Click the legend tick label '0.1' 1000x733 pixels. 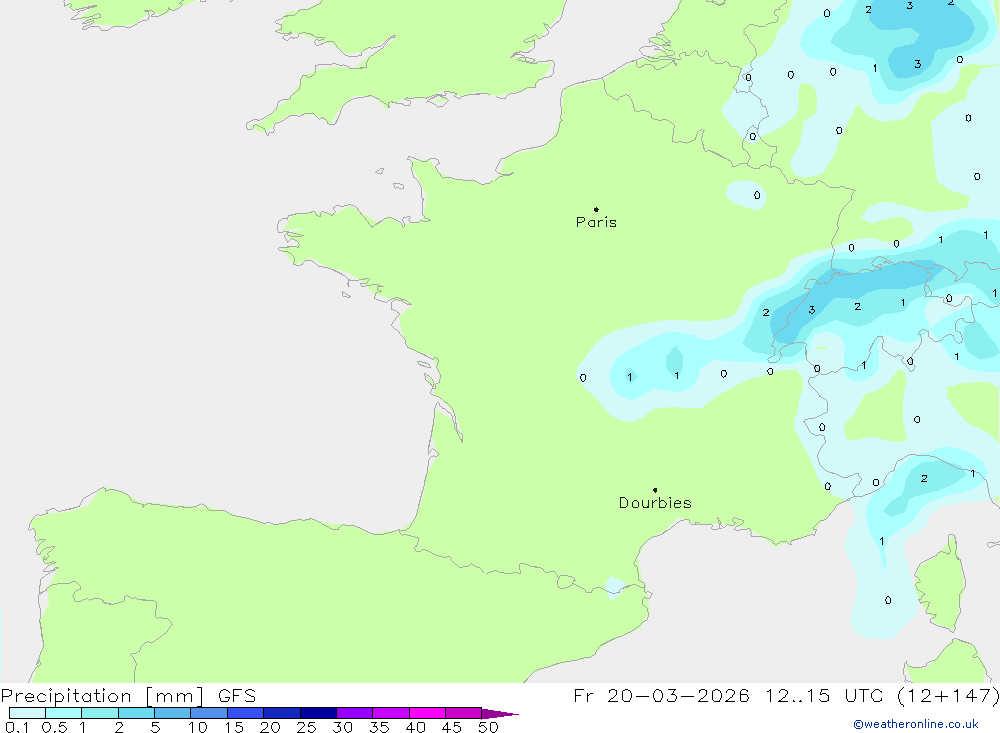tap(17, 727)
